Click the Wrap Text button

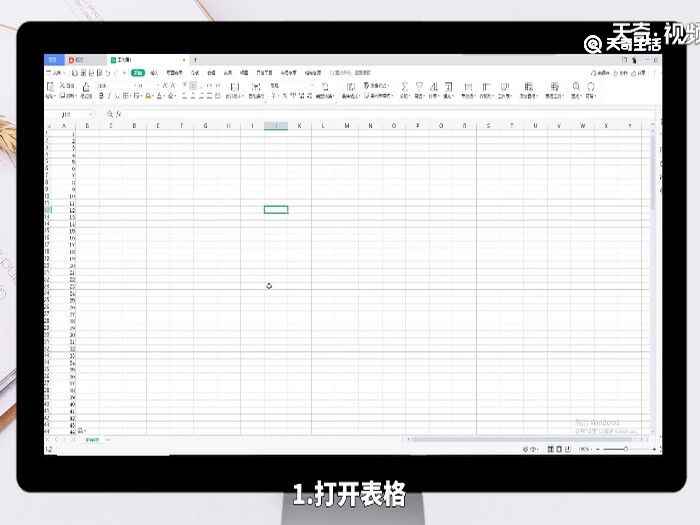pyautogui.click(x=257, y=90)
